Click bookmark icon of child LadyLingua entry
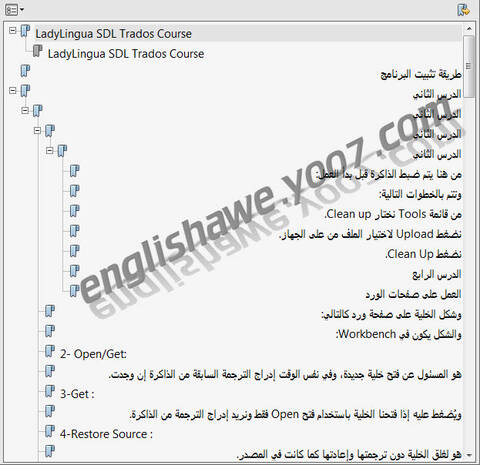This screenshot has height=465, width=480. pyautogui.click(x=37, y=51)
